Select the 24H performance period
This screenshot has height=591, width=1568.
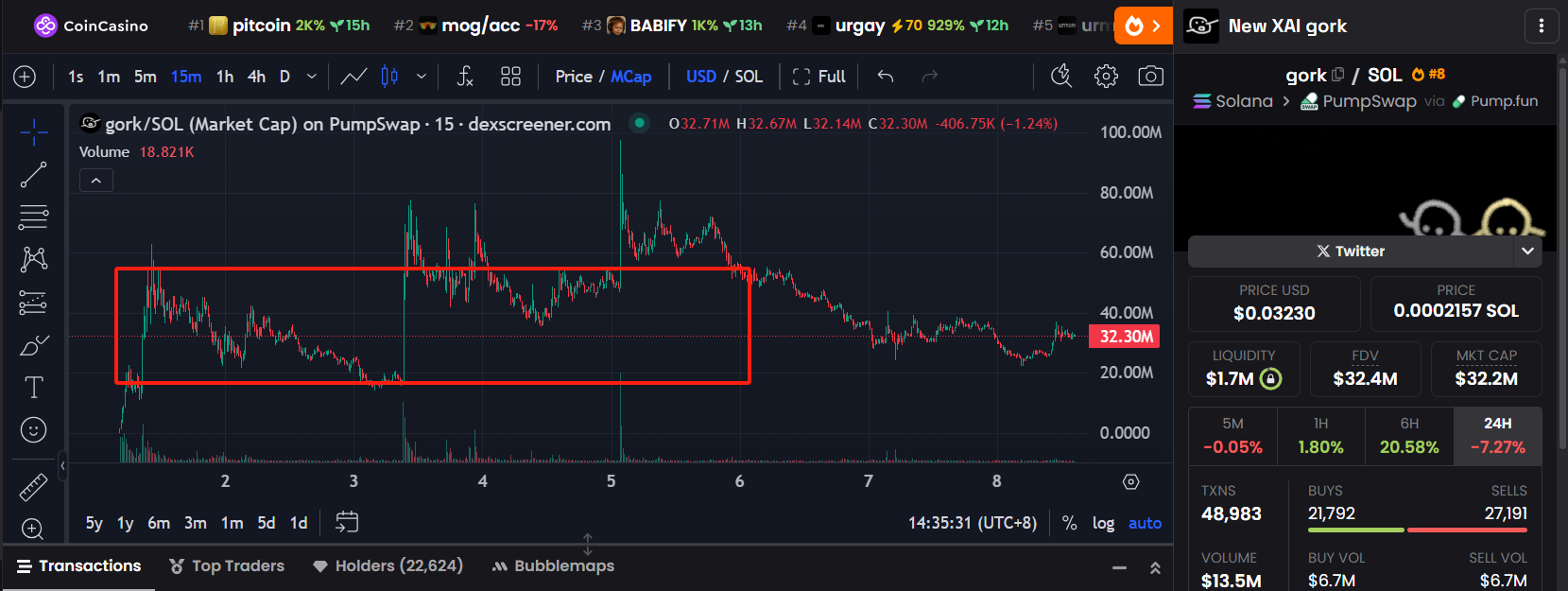click(1497, 436)
